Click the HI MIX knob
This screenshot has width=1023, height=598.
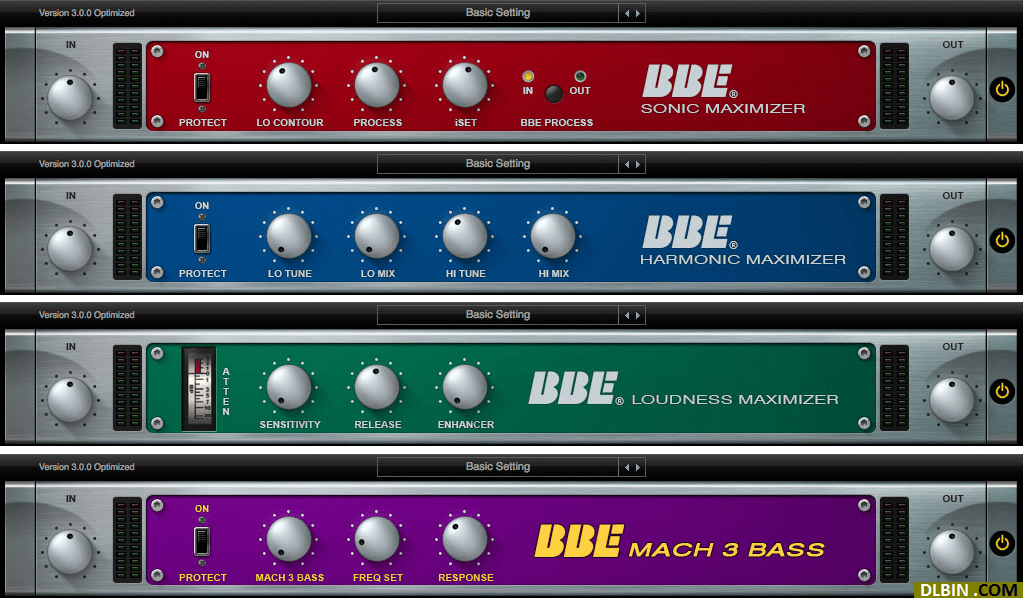[x=553, y=236]
